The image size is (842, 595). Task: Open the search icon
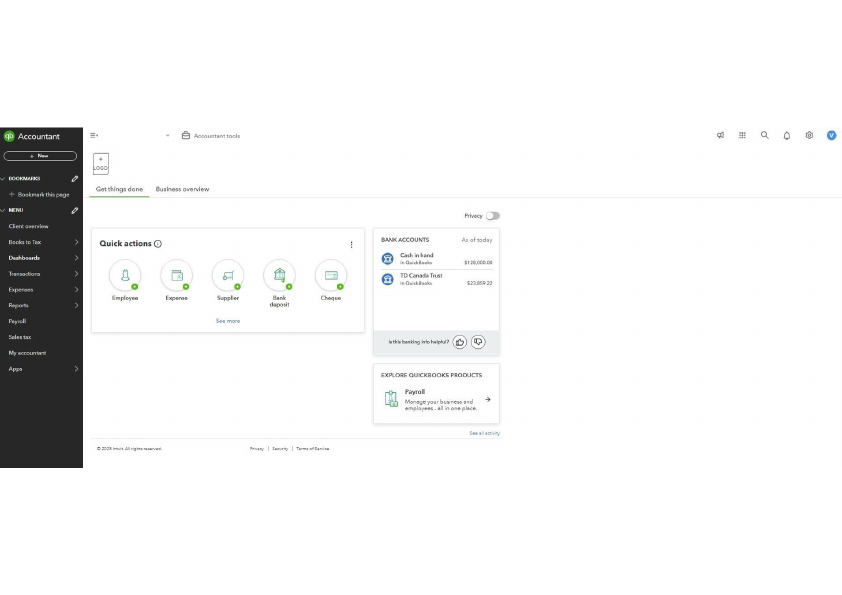click(x=764, y=135)
